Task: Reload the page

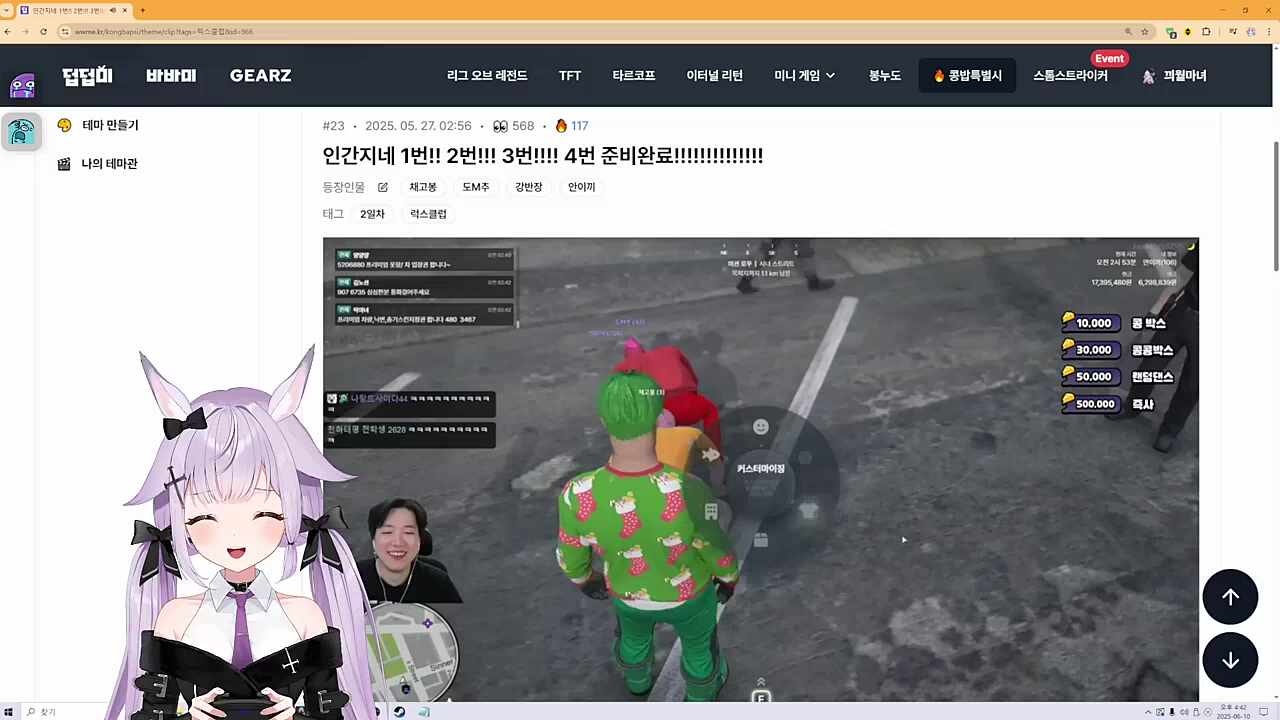Action: click(43, 32)
